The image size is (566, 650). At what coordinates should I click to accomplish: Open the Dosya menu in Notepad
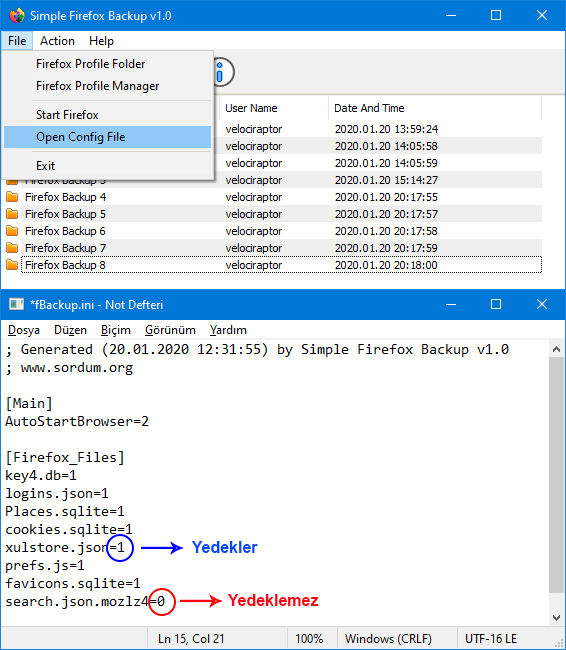point(24,330)
